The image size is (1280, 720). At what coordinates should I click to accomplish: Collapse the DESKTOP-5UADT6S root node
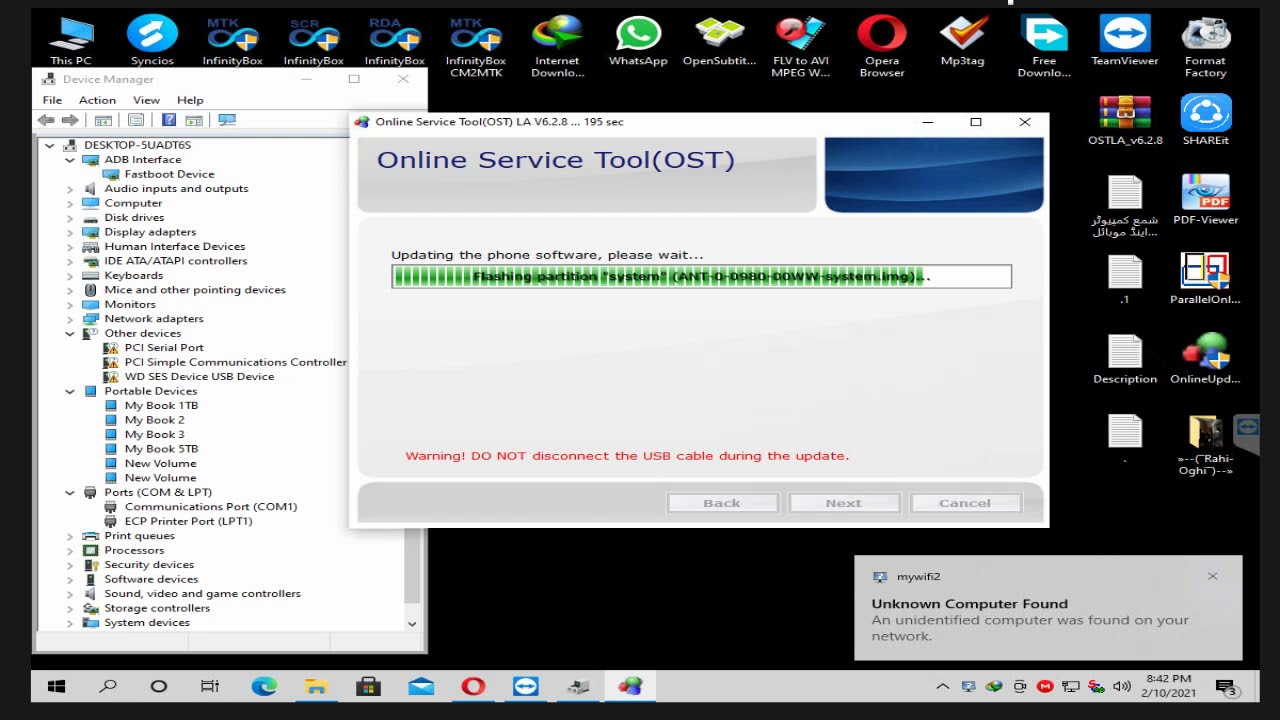point(50,145)
